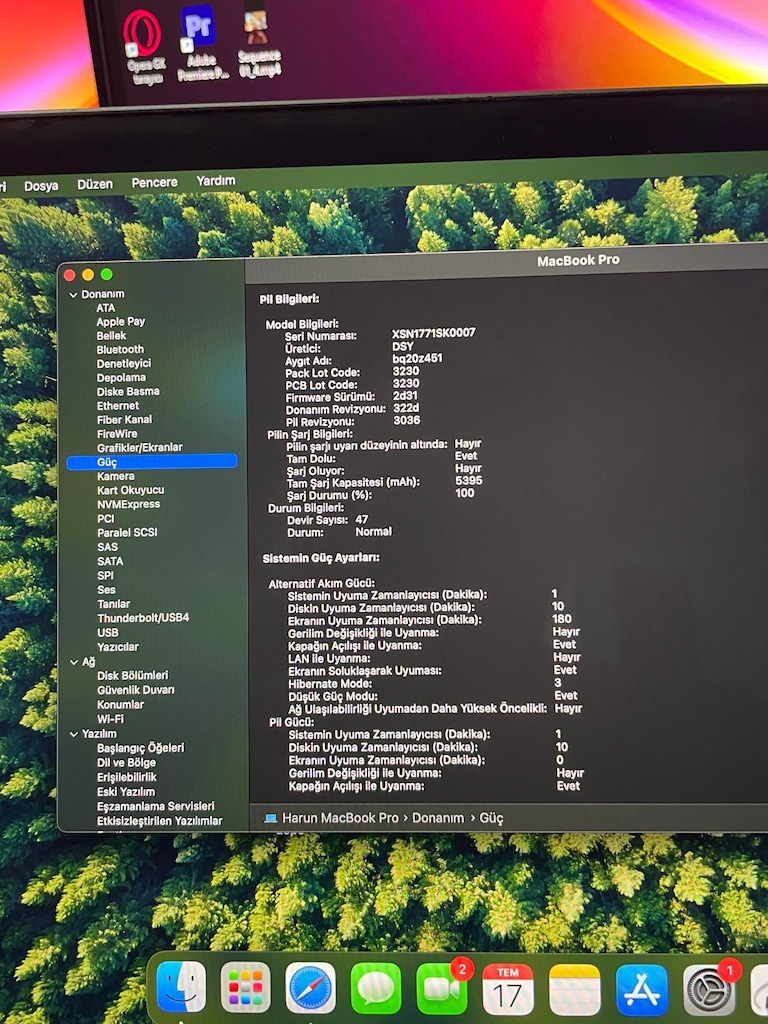Select Grafikler/Ekranlar in the sidebar

click(x=140, y=447)
